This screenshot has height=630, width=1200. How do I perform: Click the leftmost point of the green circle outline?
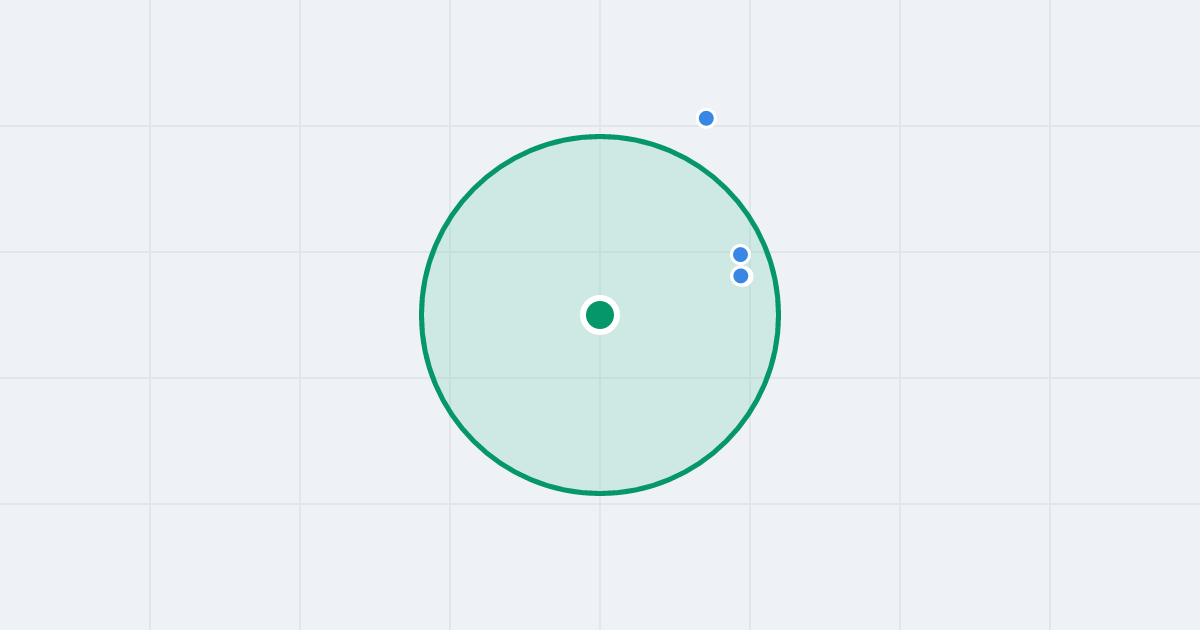click(422, 315)
